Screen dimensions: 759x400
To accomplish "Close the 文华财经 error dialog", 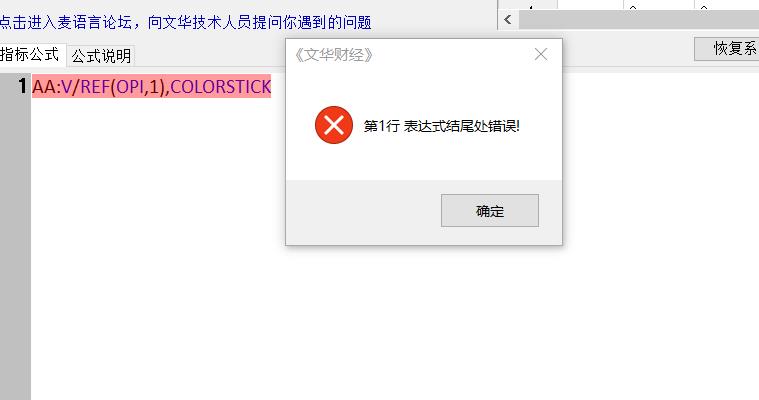I will (541, 54).
